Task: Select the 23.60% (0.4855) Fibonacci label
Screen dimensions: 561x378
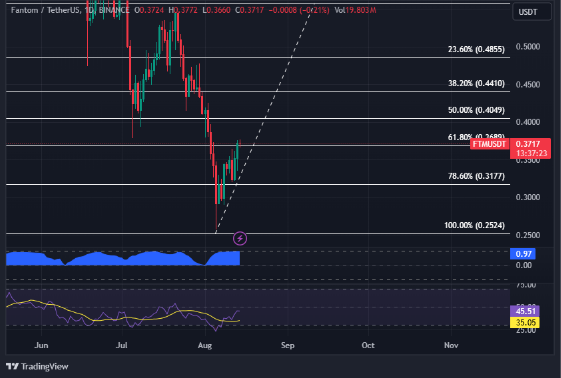Action: coord(476,49)
